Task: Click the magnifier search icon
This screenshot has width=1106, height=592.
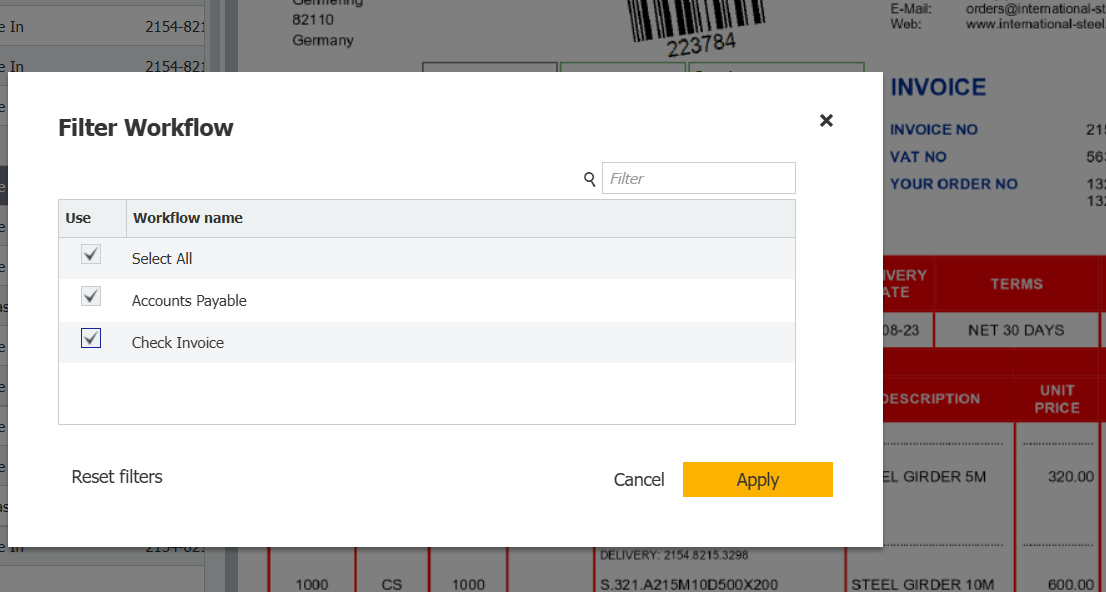Action: 589,177
